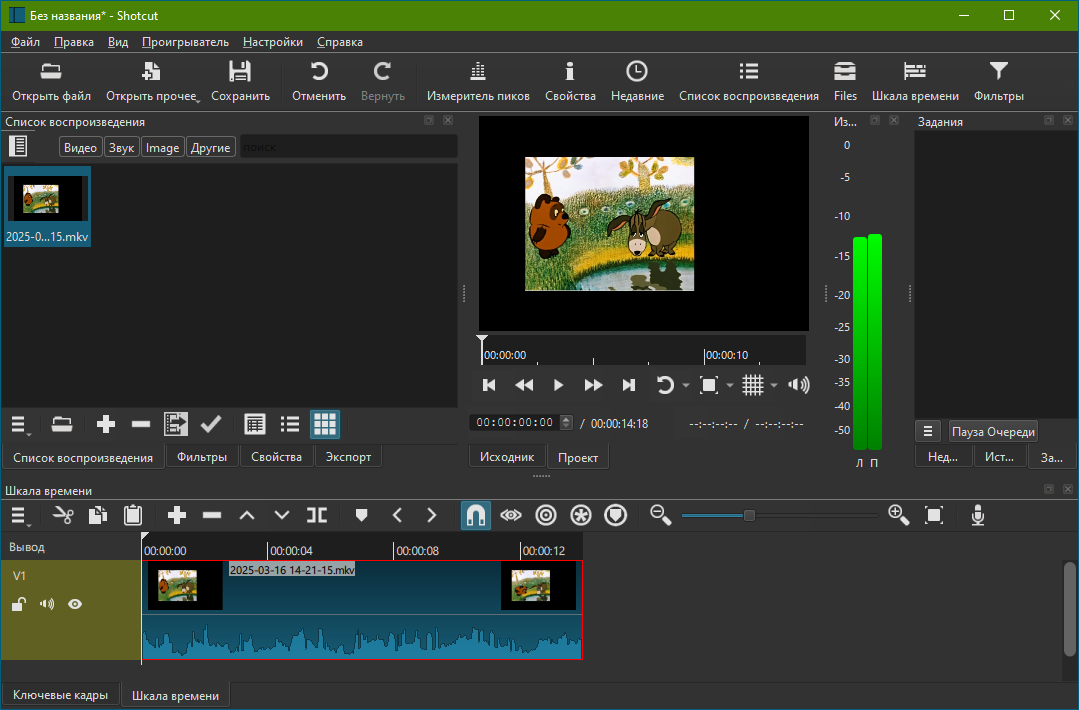Paste clip using timeline clipboard icon
Screen dimensions: 1079x710
tap(133, 515)
